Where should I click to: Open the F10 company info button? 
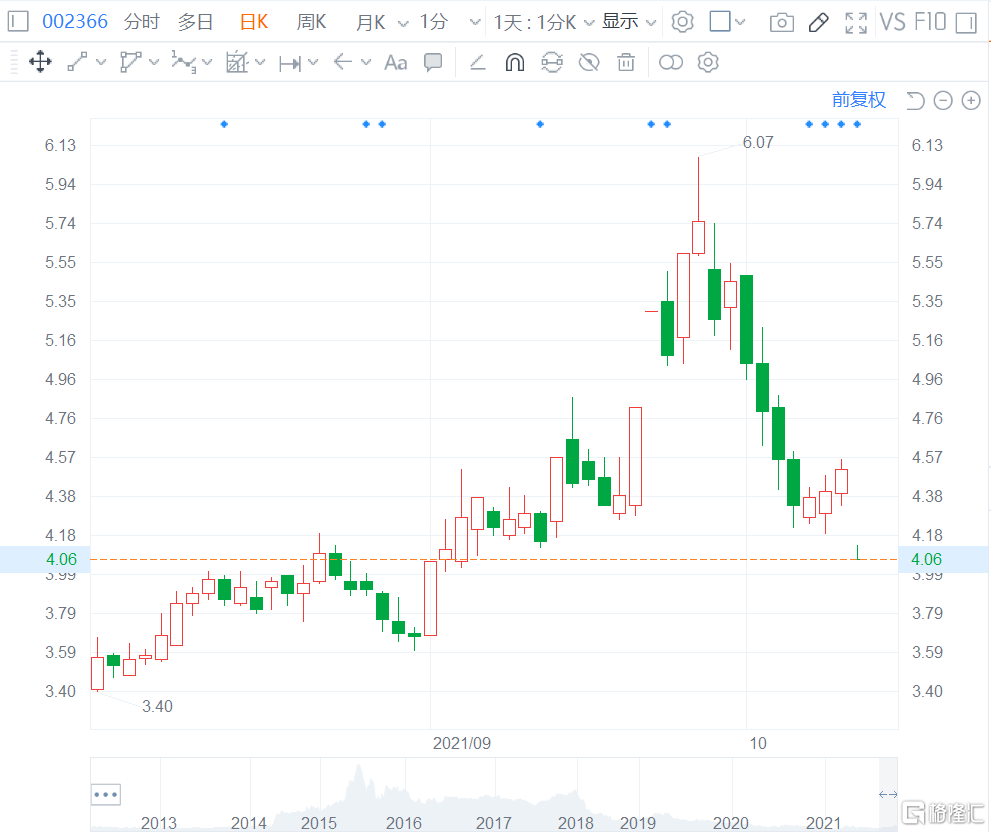pos(930,22)
